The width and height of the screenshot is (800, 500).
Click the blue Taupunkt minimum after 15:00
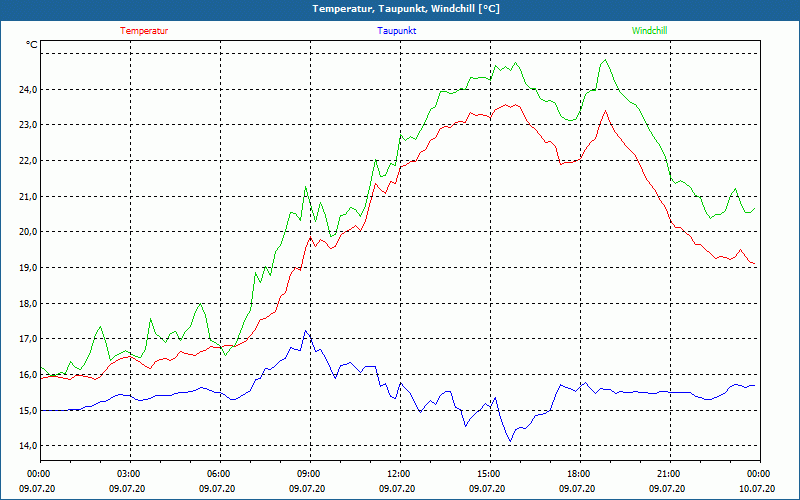pyautogui.click(x=510, y=441)
